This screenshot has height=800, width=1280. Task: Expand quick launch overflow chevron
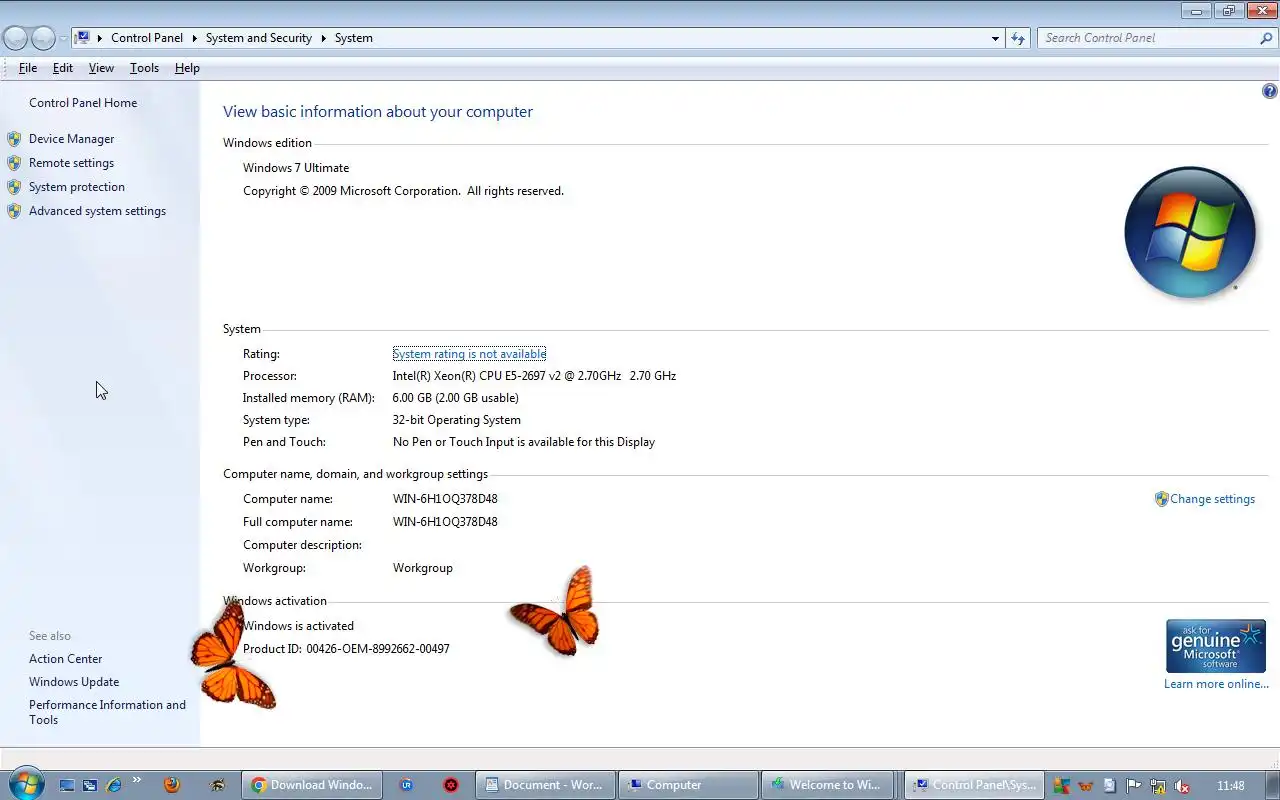pos(137,781)
